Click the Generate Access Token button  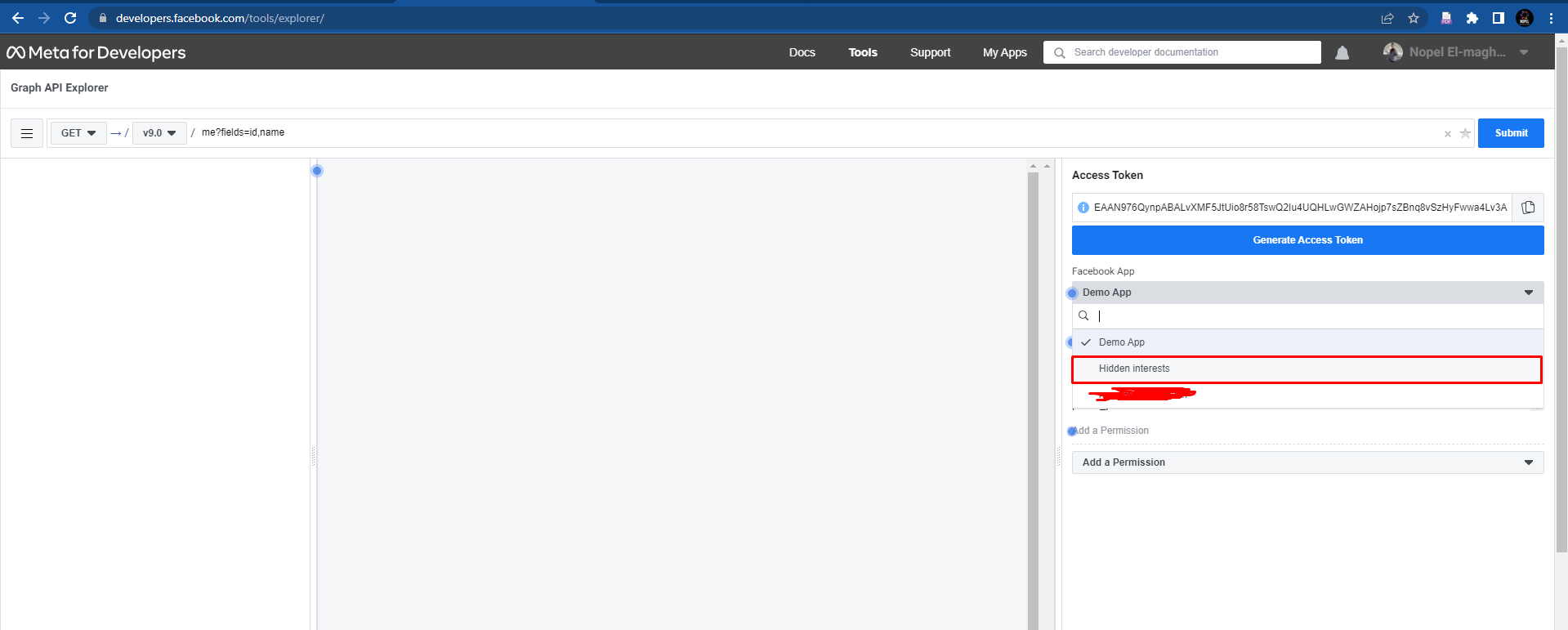point(1307,240)
